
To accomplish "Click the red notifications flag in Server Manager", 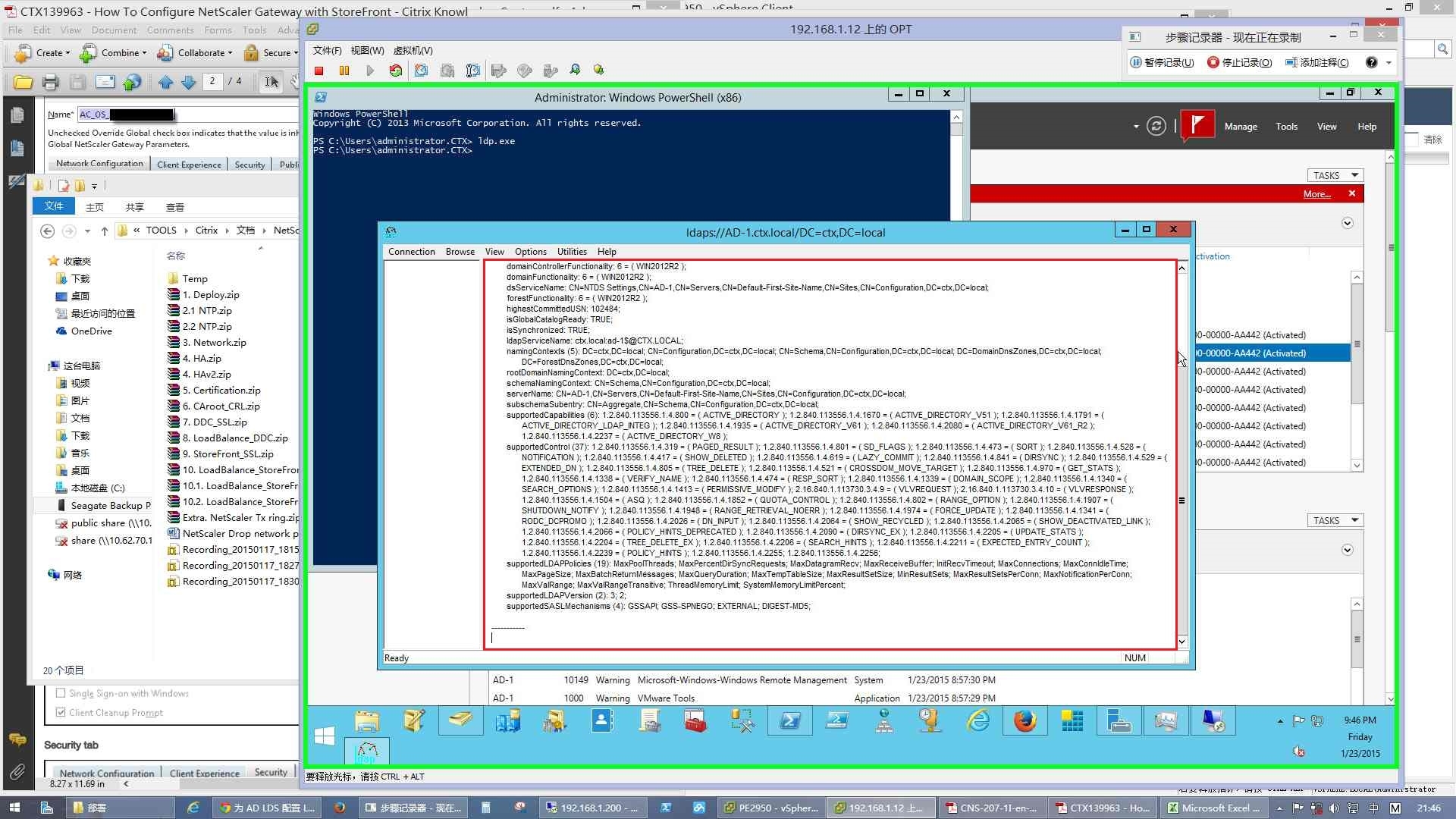I will [x=1197, y=126].
